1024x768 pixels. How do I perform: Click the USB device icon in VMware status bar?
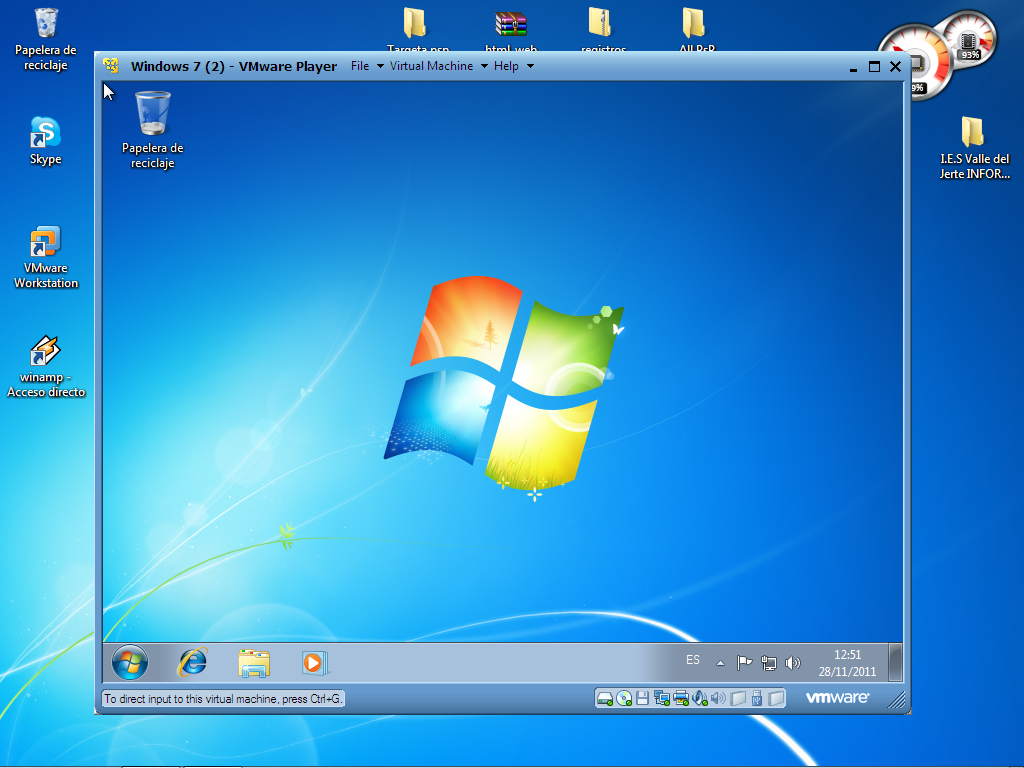click(x=757, y=698)
